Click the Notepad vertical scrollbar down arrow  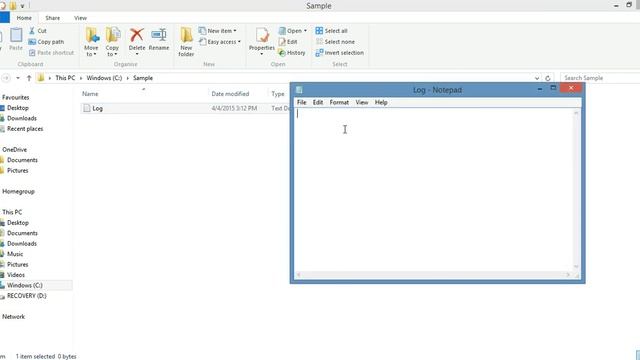(x=576, y=267)
